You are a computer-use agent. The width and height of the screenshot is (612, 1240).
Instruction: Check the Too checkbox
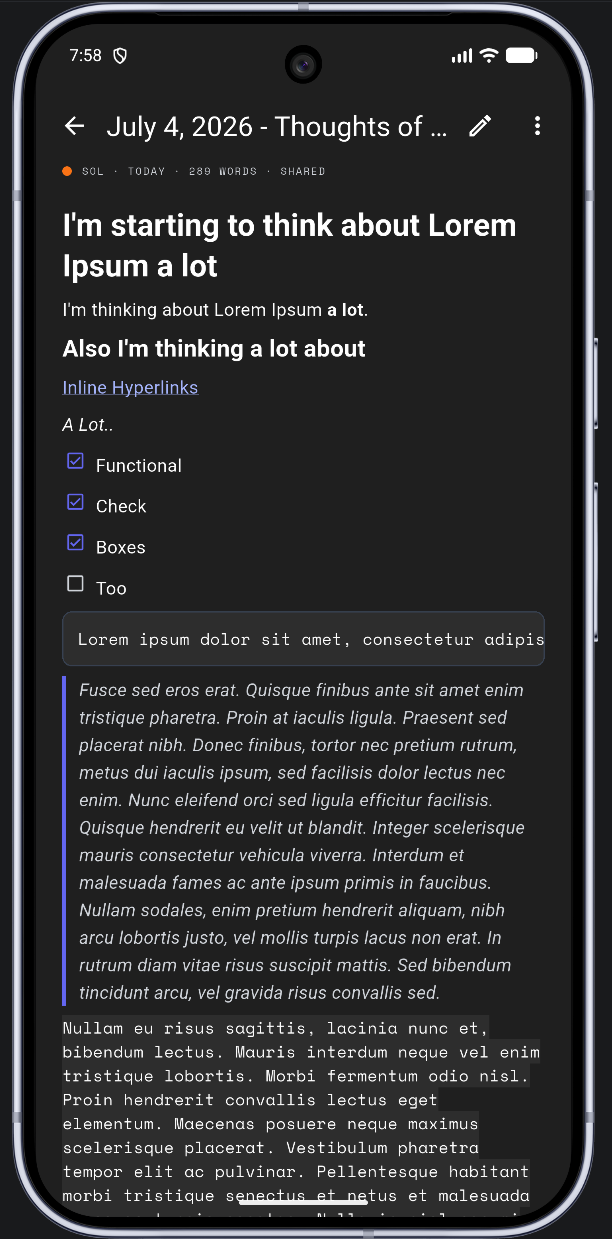pos(75,584)
